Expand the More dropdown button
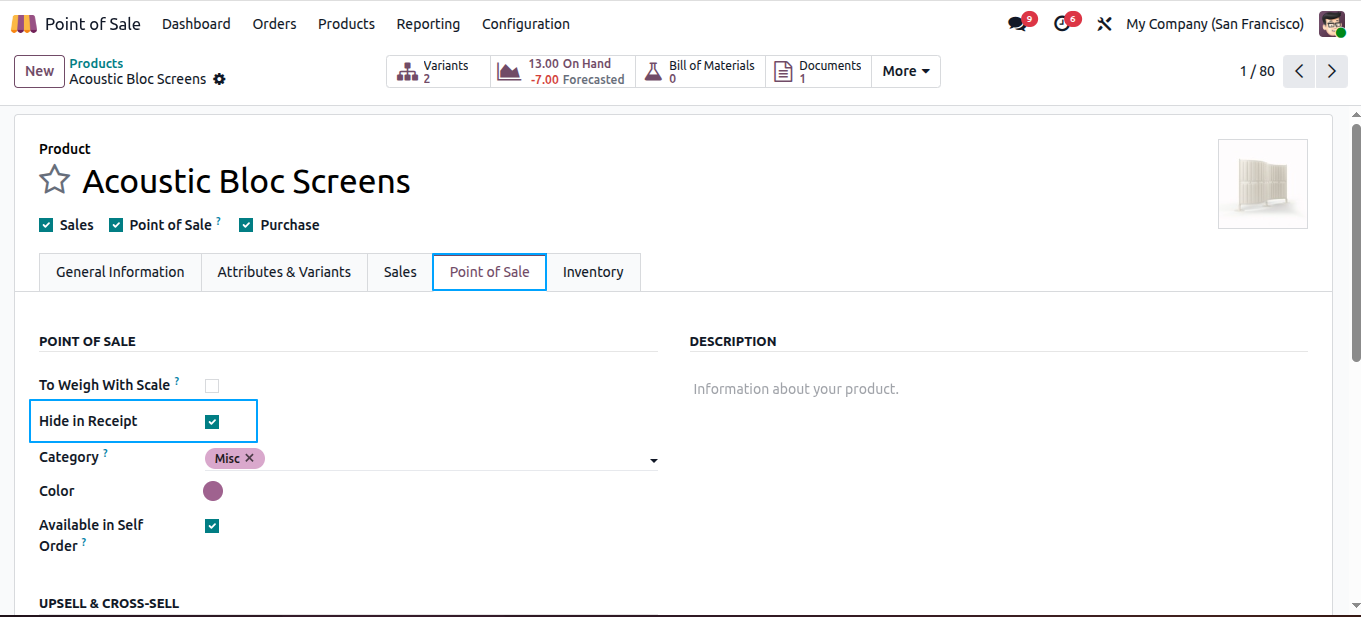 click(x=906, y=71)
